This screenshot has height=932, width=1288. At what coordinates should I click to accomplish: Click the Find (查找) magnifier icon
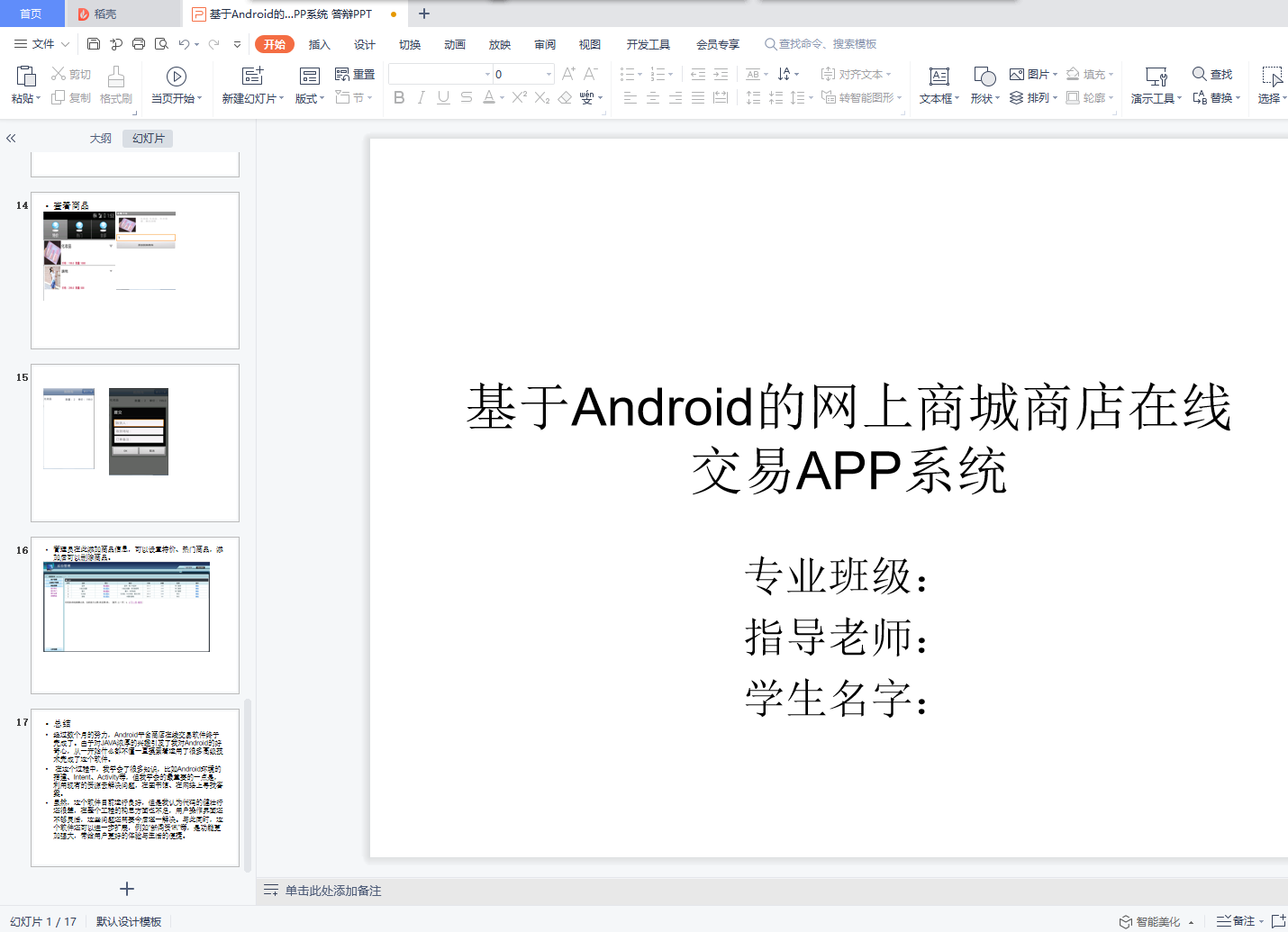[1200, 74]
